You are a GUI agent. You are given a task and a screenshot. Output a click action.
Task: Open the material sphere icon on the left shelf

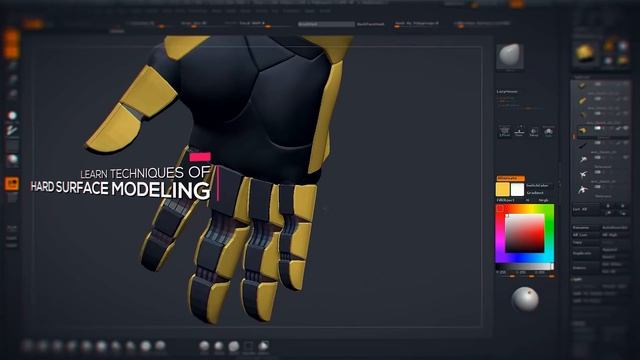12,160
